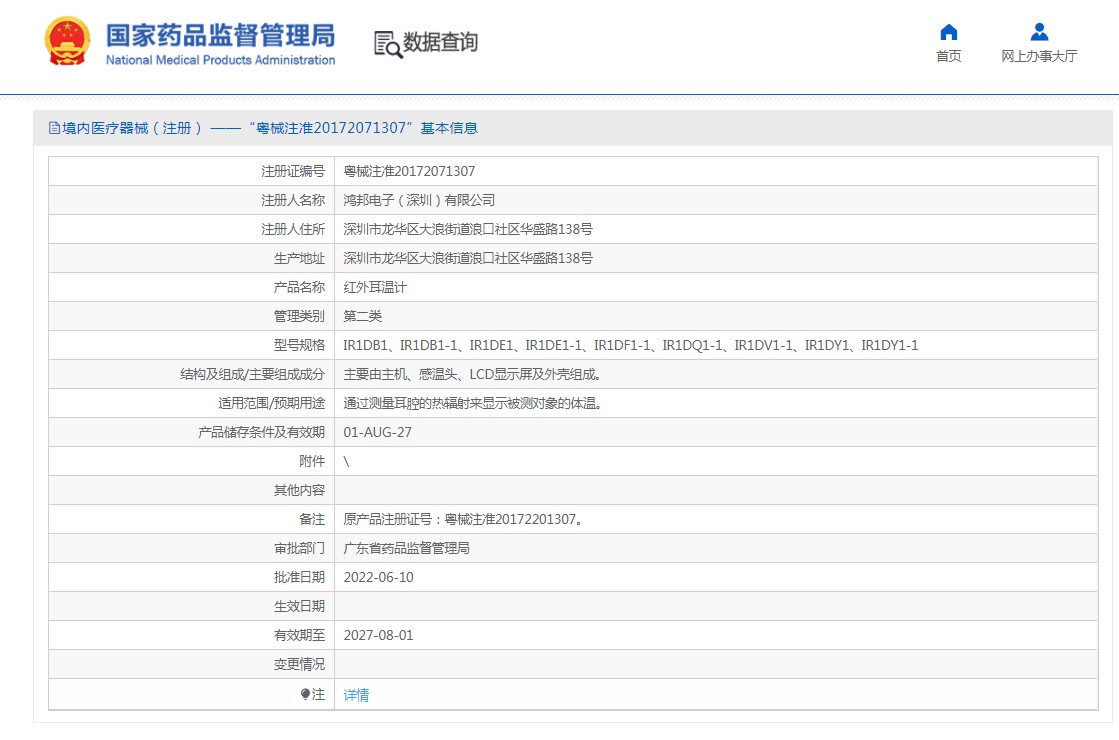Click product name 红外耳温计
Viewport: 1119px width, 740px height.
[375, 288]
